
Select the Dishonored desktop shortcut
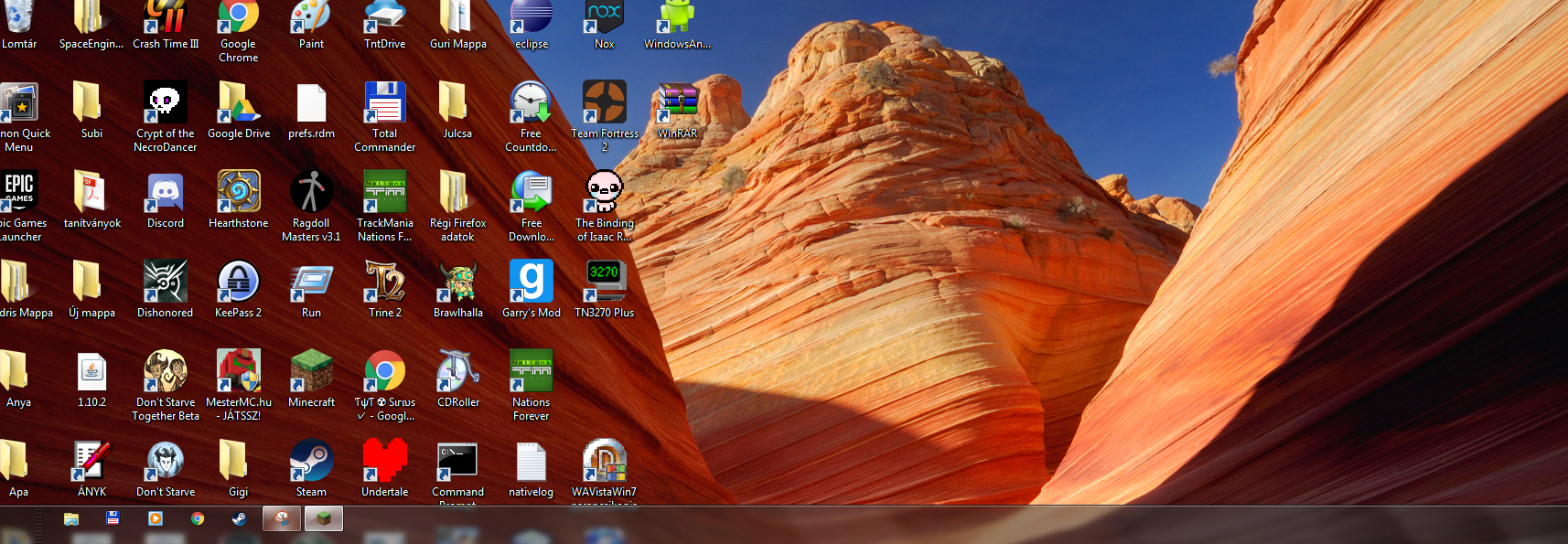pos(166,283)
